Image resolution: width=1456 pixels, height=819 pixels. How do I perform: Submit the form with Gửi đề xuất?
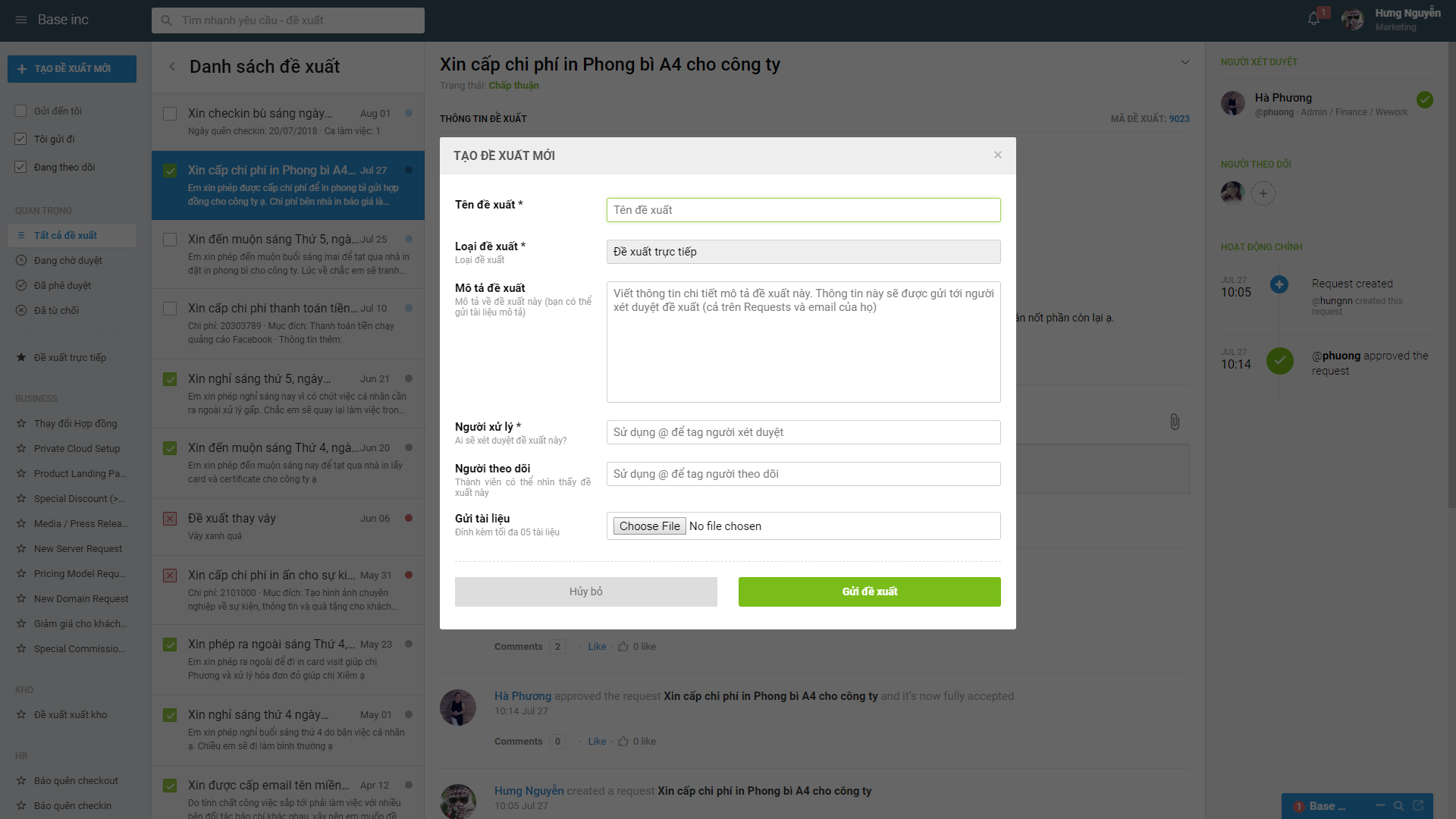[870, 591]
